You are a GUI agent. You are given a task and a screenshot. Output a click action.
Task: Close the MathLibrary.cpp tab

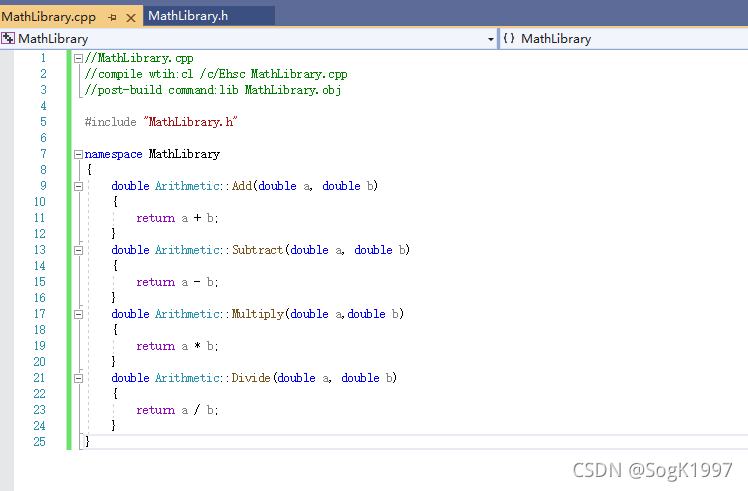[131, 18]
